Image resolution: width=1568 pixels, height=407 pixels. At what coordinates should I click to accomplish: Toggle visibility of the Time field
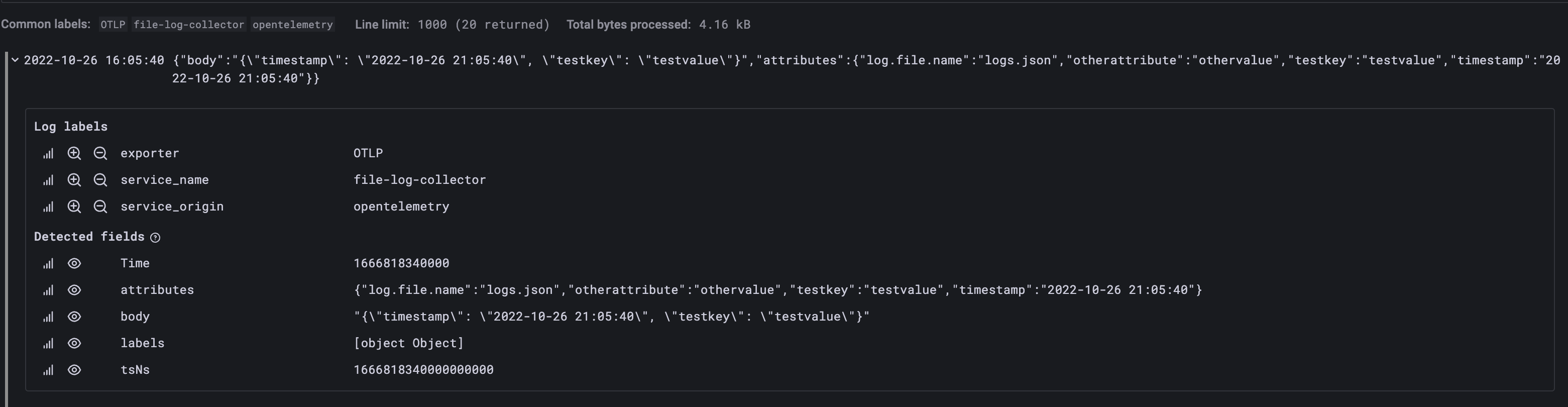pyautogui.click(x=74, y=263)
